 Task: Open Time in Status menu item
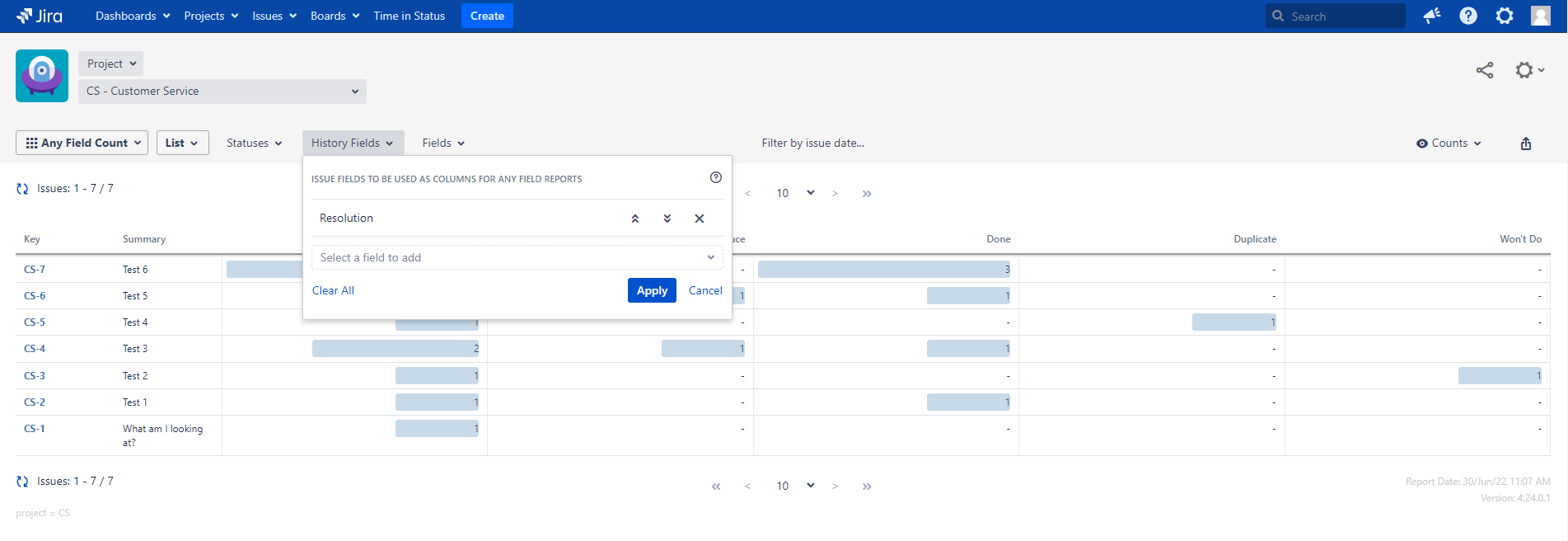(409, 16)
